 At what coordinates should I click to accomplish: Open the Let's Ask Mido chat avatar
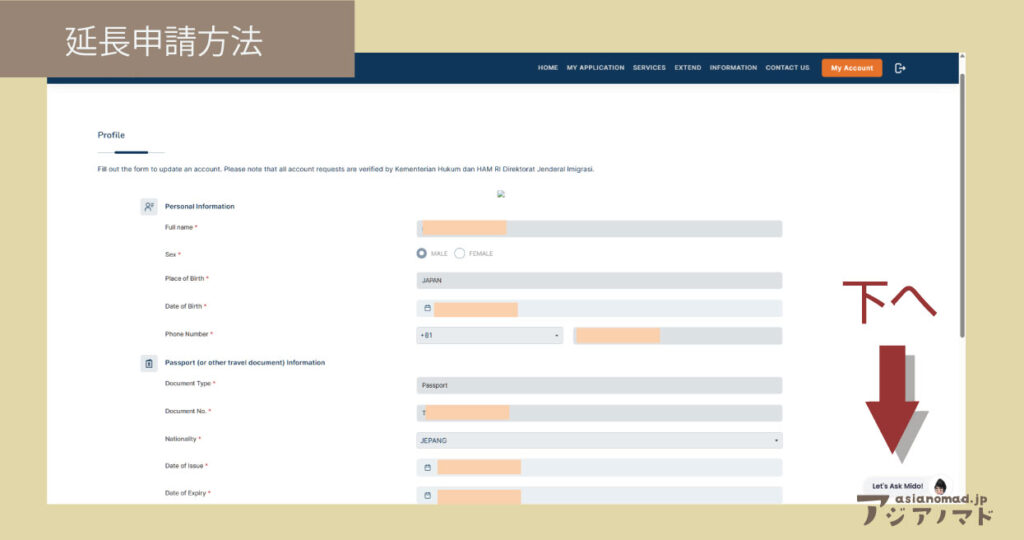[940, 485]
